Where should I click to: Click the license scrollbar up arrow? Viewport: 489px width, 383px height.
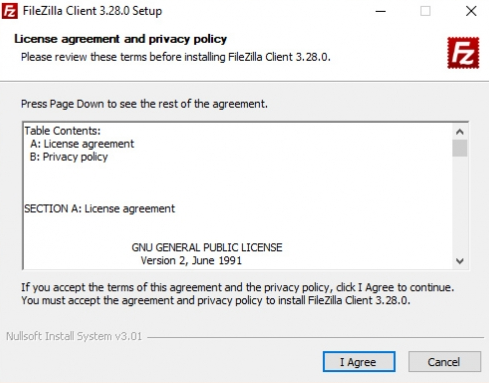point(460,132)
